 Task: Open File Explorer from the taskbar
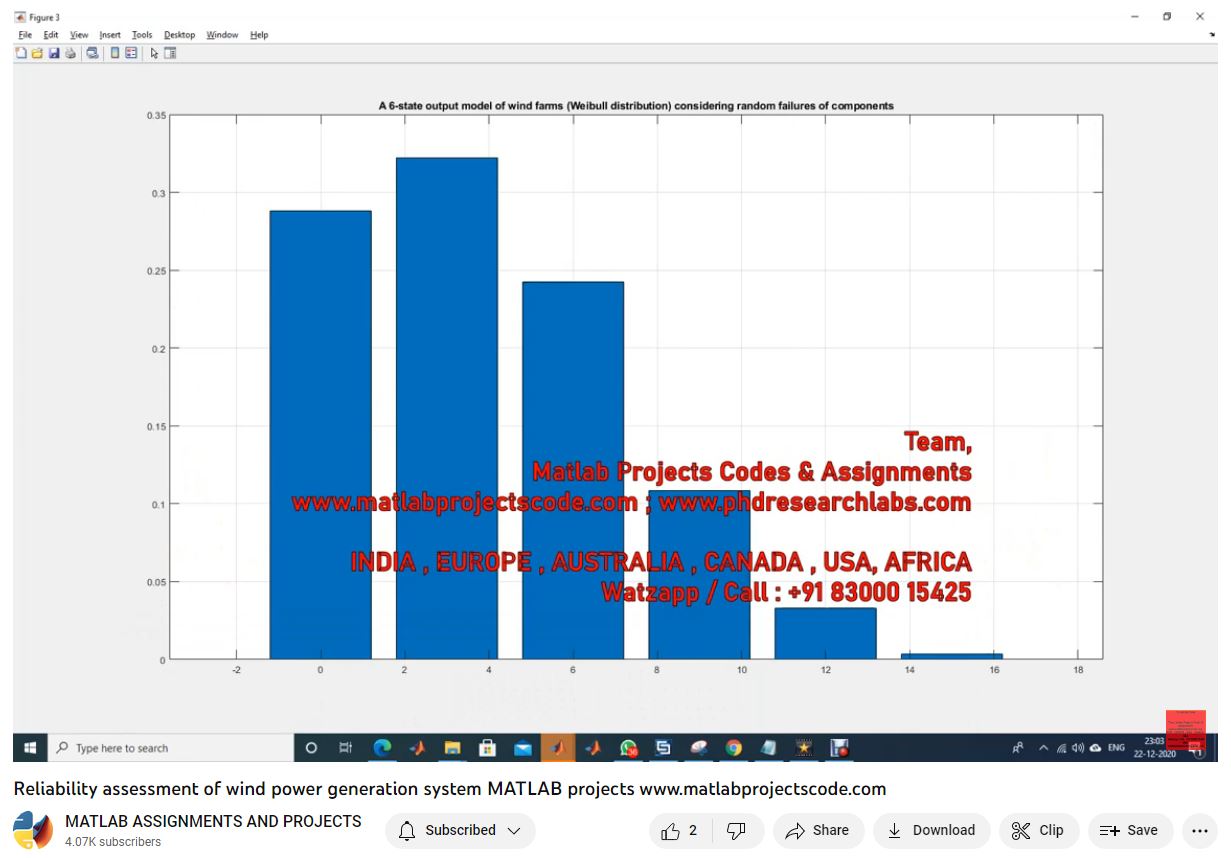[x=452, y=747]
